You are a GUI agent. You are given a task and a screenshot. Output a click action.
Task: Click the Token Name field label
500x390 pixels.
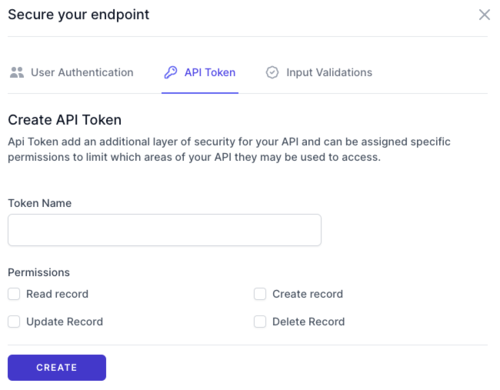pyautogui.click(x=40, y=203)
